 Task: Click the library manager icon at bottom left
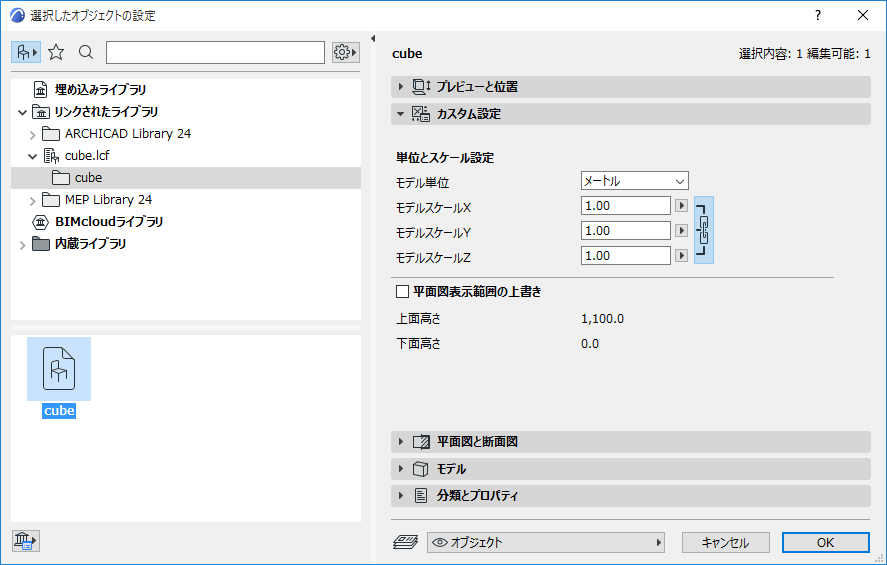(x=25, y=541)
